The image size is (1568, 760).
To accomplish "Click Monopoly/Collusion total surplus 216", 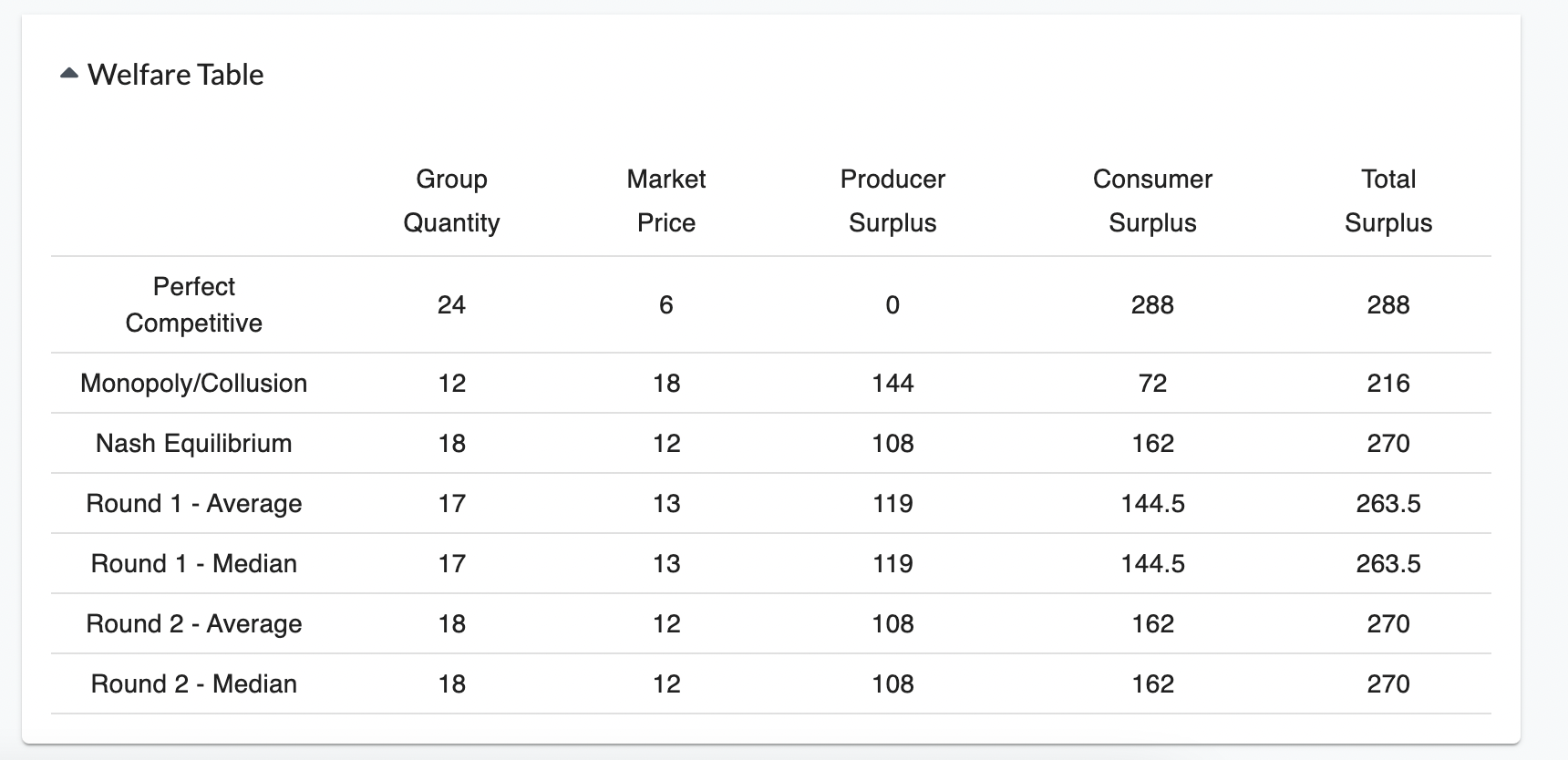I will point(1388,383).
